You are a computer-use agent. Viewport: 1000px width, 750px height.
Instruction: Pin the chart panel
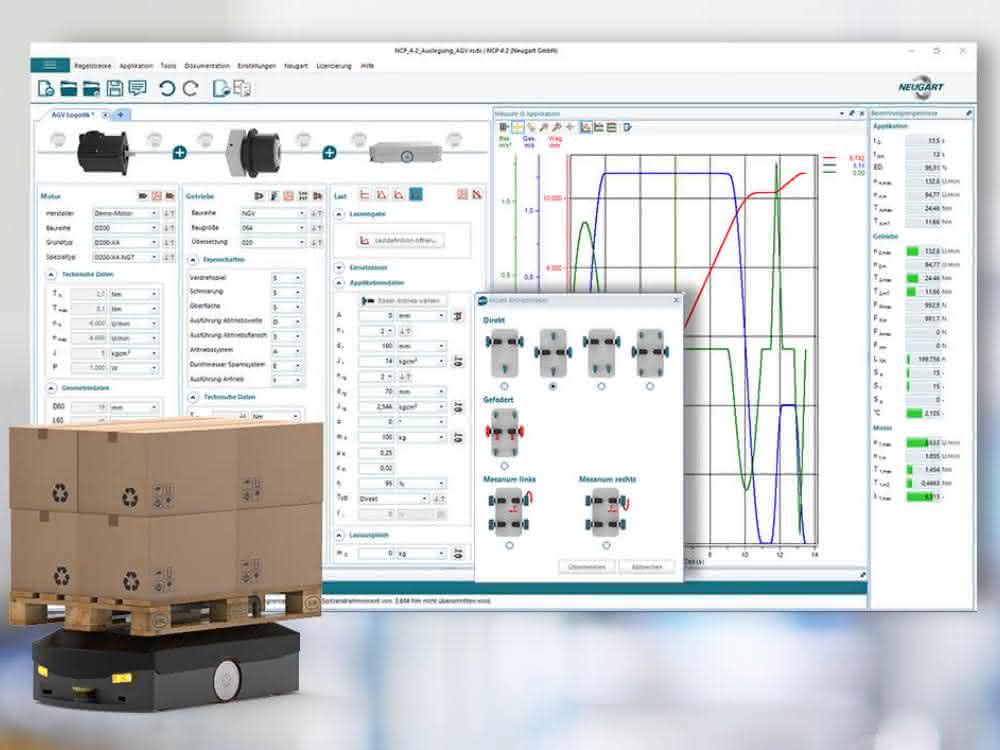tap(851, 114)
